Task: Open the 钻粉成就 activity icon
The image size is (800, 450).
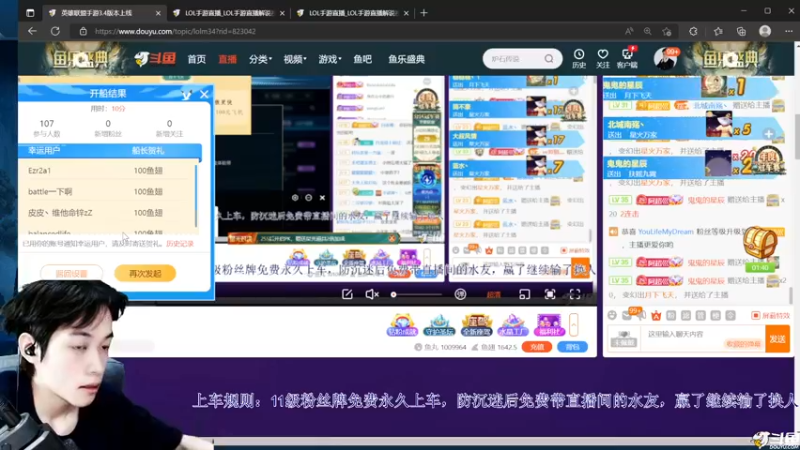Action: click(x=402, y=325)
